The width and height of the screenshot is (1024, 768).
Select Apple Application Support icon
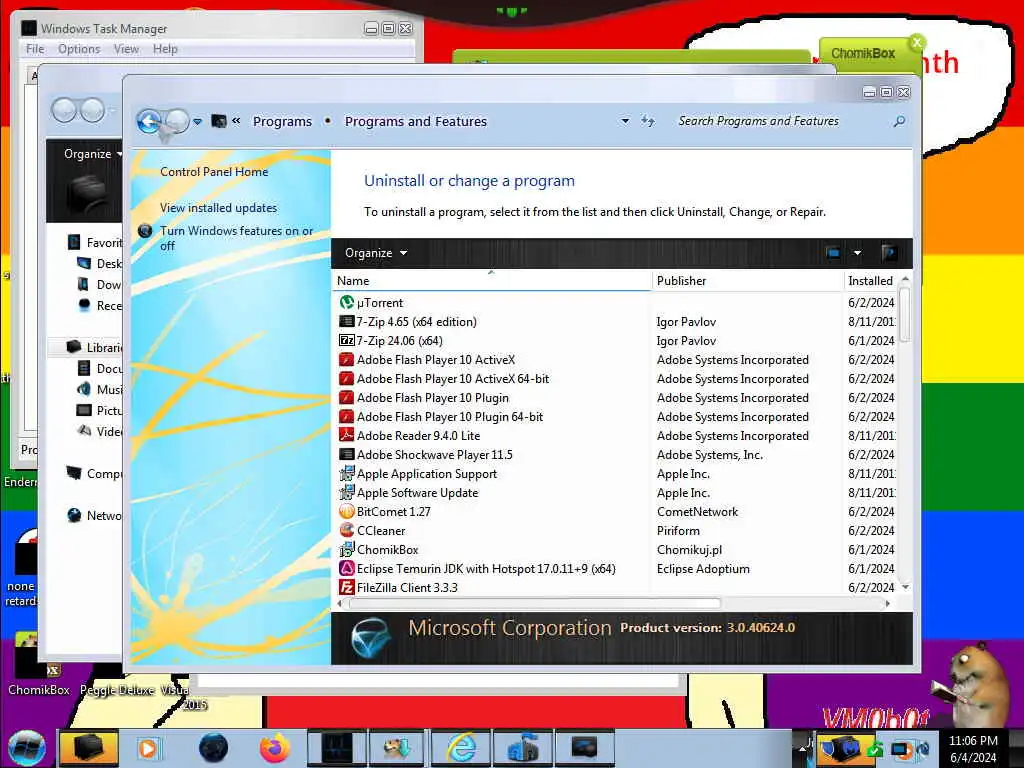pos(346,473)
